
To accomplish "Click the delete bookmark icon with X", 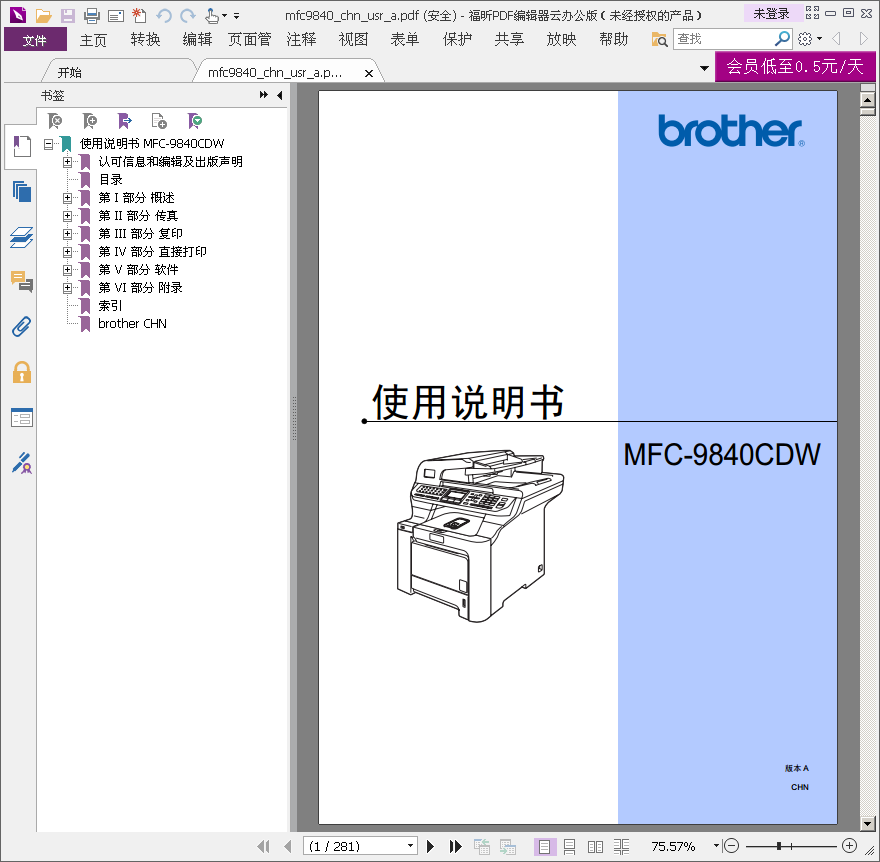I will [55, 121].
